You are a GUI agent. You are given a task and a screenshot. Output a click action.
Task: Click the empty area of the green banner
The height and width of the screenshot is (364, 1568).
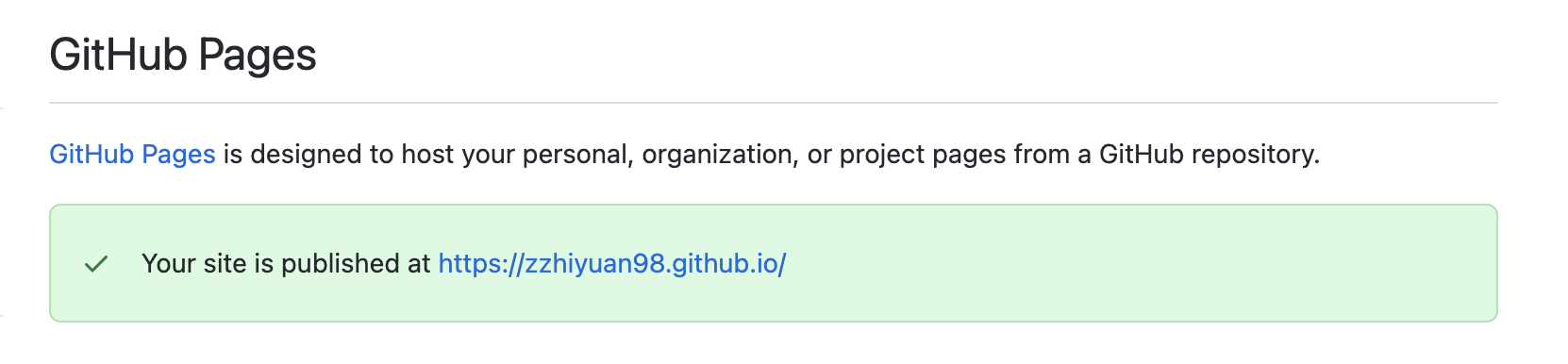[1132, 263]
